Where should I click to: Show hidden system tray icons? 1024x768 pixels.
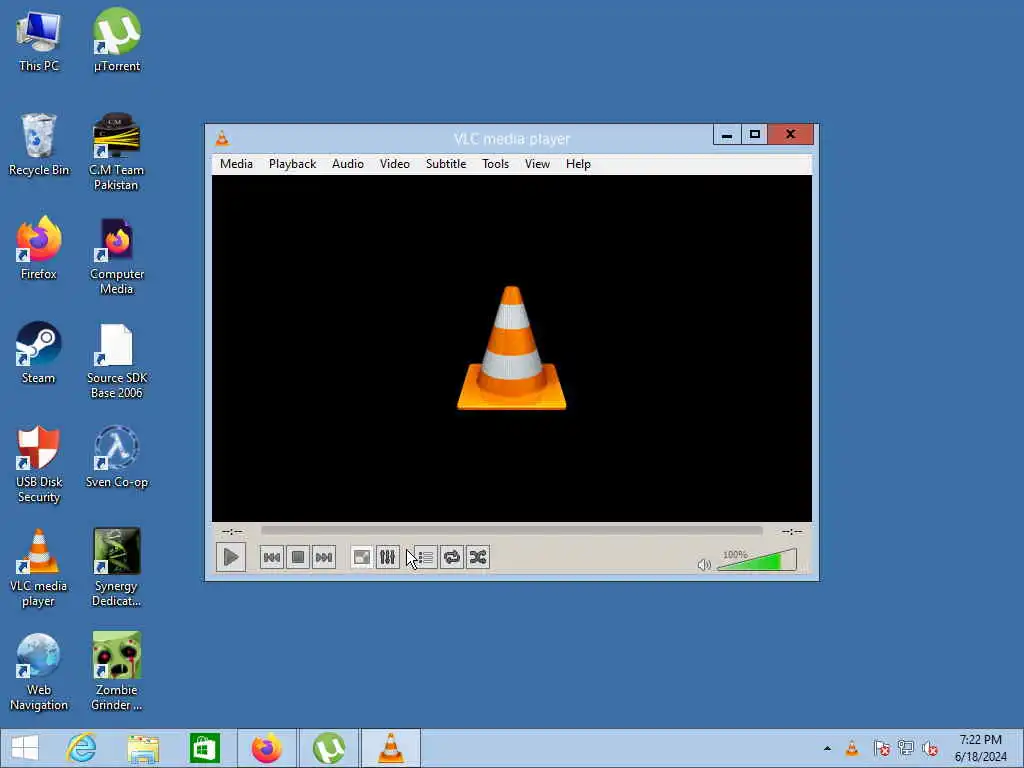click(x=827, y=748)
